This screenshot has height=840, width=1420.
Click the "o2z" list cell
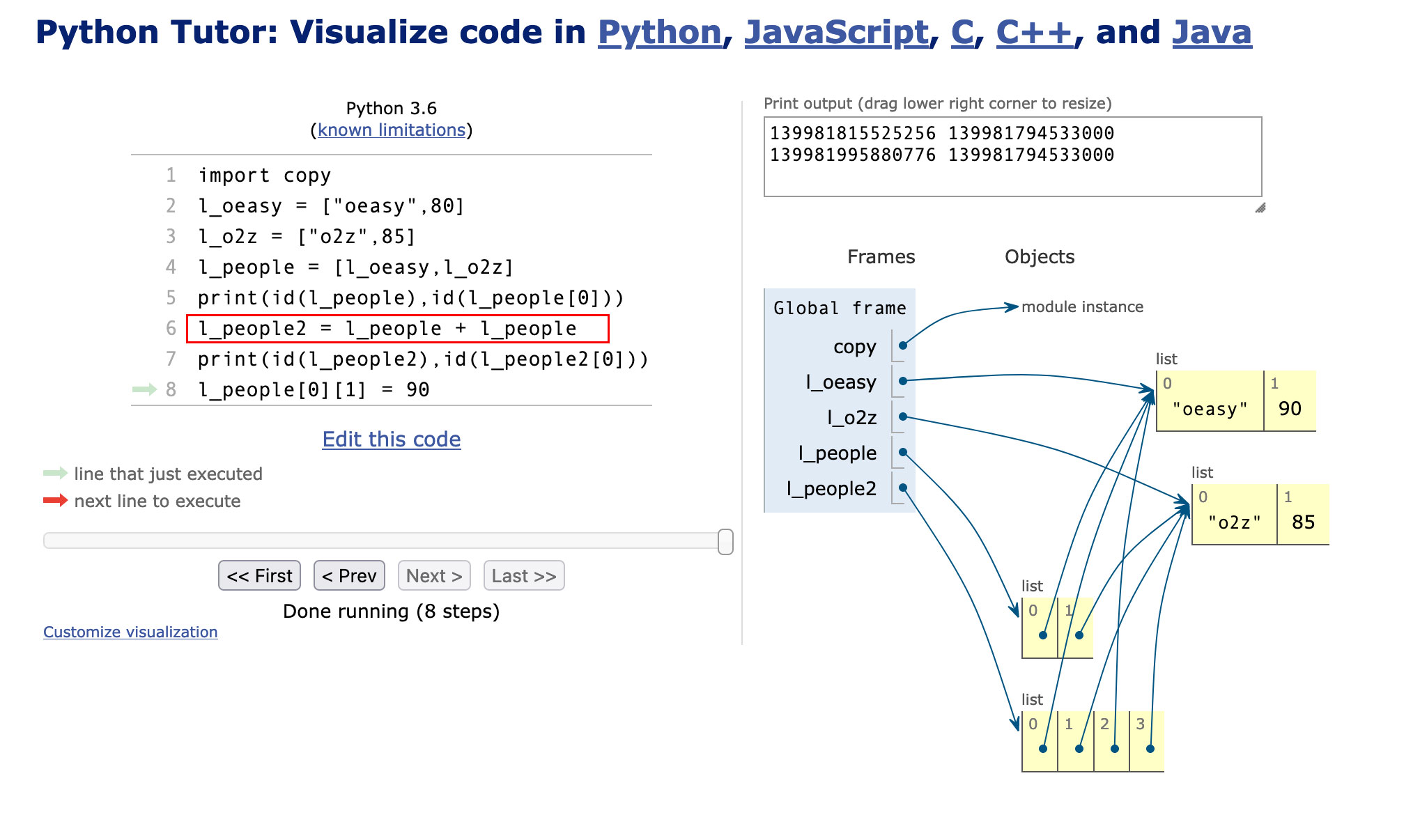pos(1234,515)
